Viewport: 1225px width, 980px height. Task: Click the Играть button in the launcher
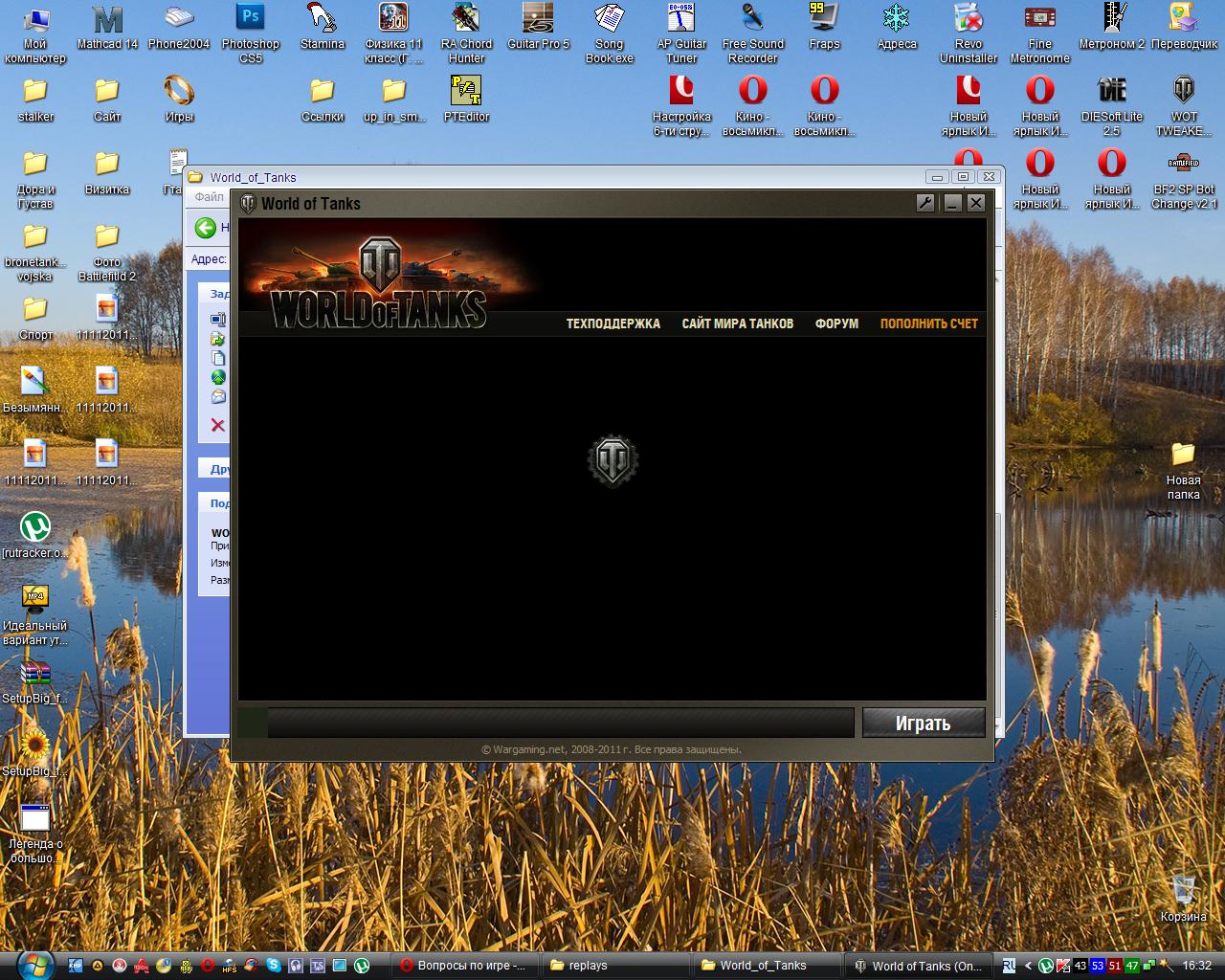pyautogui.click(x=924, y=724)
